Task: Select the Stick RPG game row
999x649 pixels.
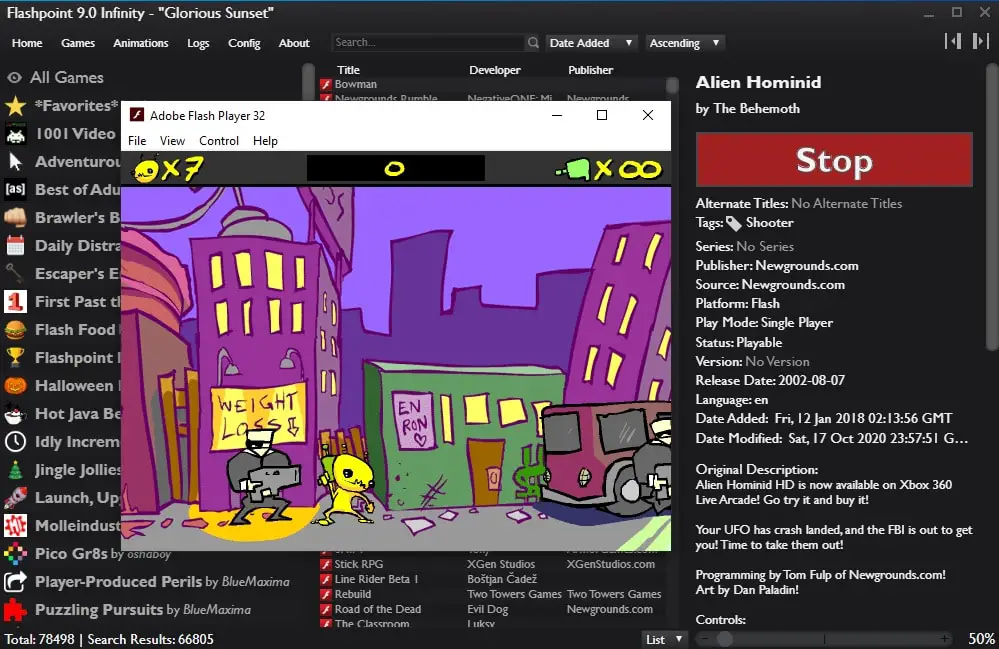Action: tap(494, 564)
